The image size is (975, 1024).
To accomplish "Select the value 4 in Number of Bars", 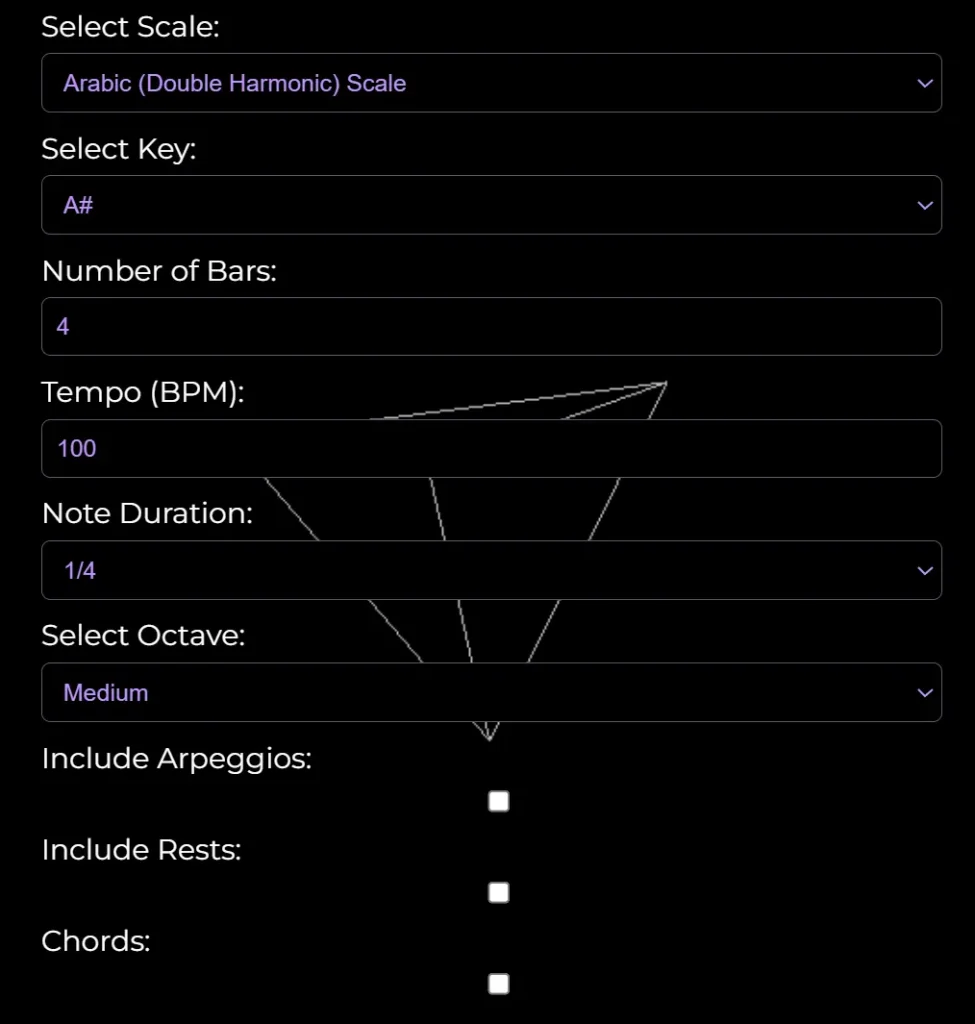I will [62, 326].
